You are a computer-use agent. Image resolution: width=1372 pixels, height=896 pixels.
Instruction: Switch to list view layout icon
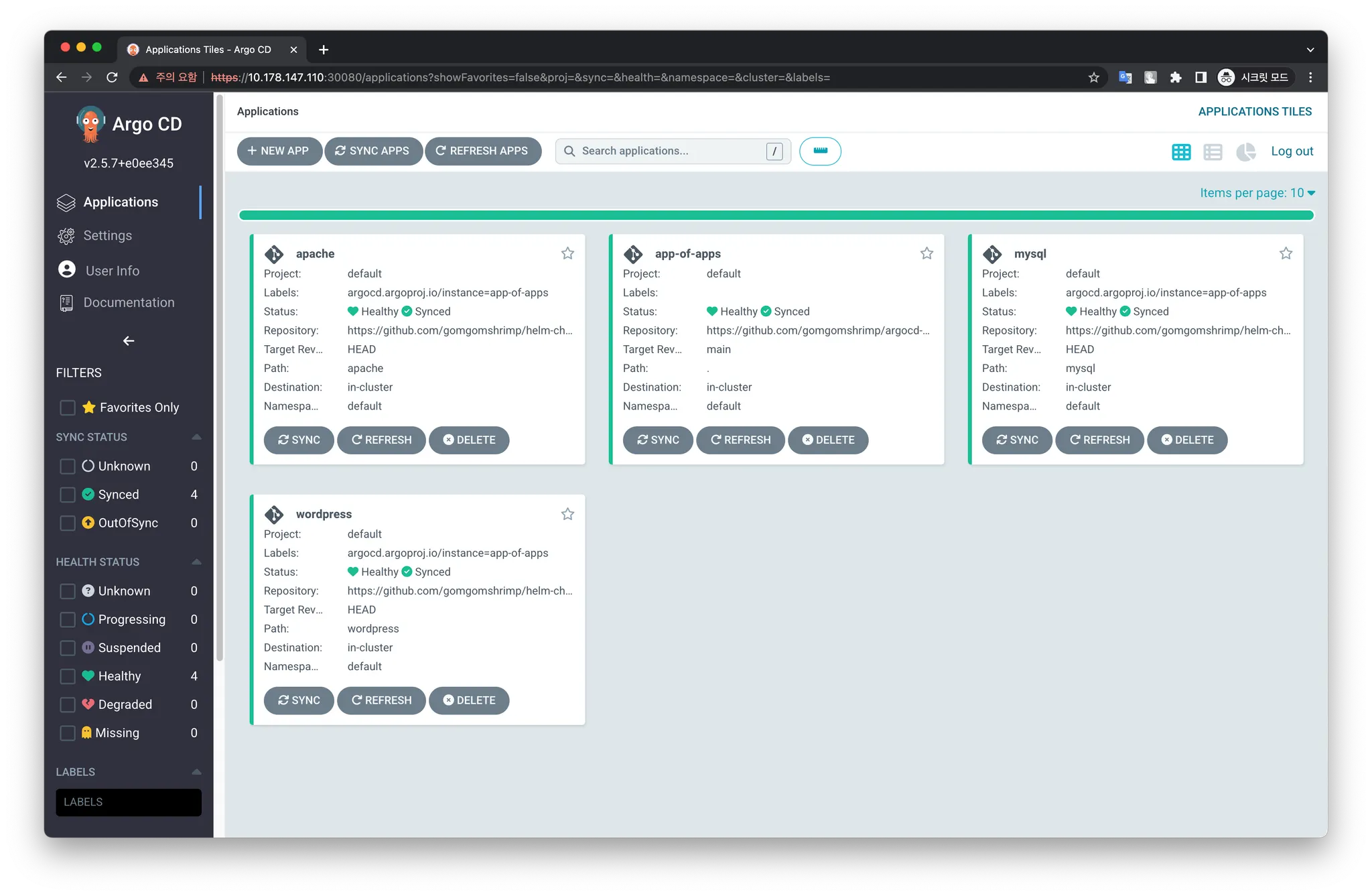tap(1213, 152)
